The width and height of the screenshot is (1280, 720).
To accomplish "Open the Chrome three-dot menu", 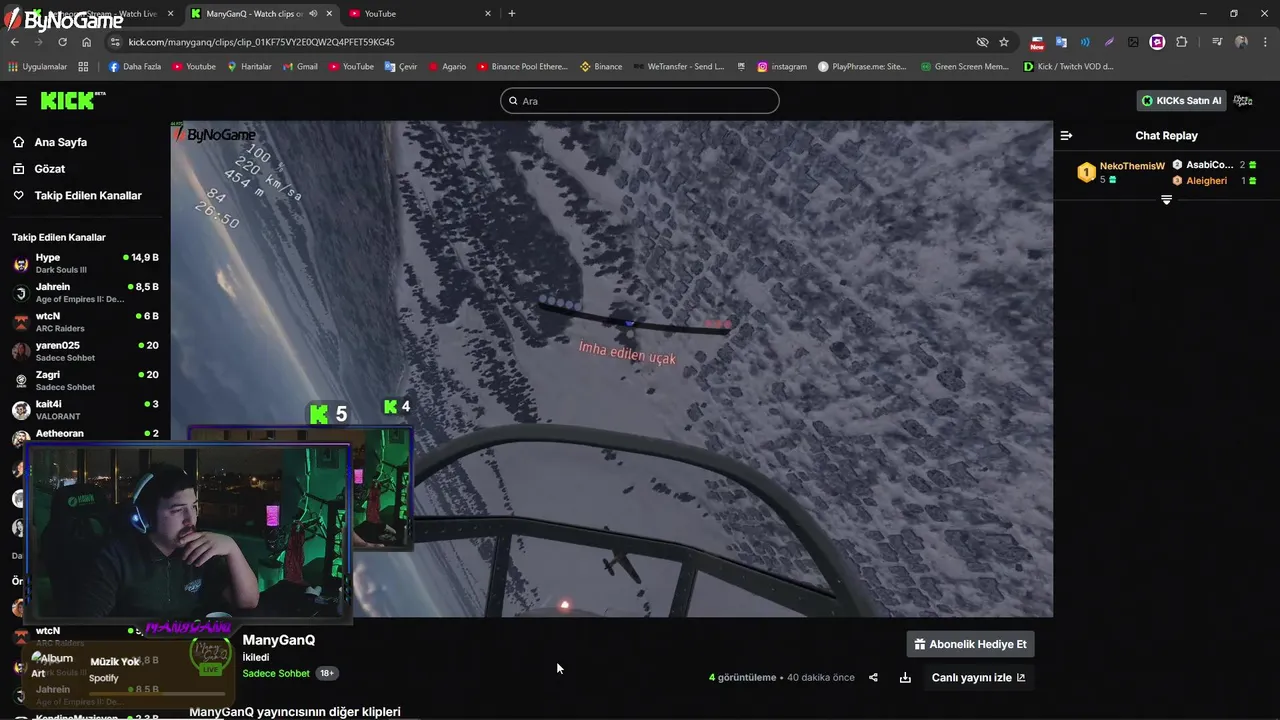I will point(1266,42).
